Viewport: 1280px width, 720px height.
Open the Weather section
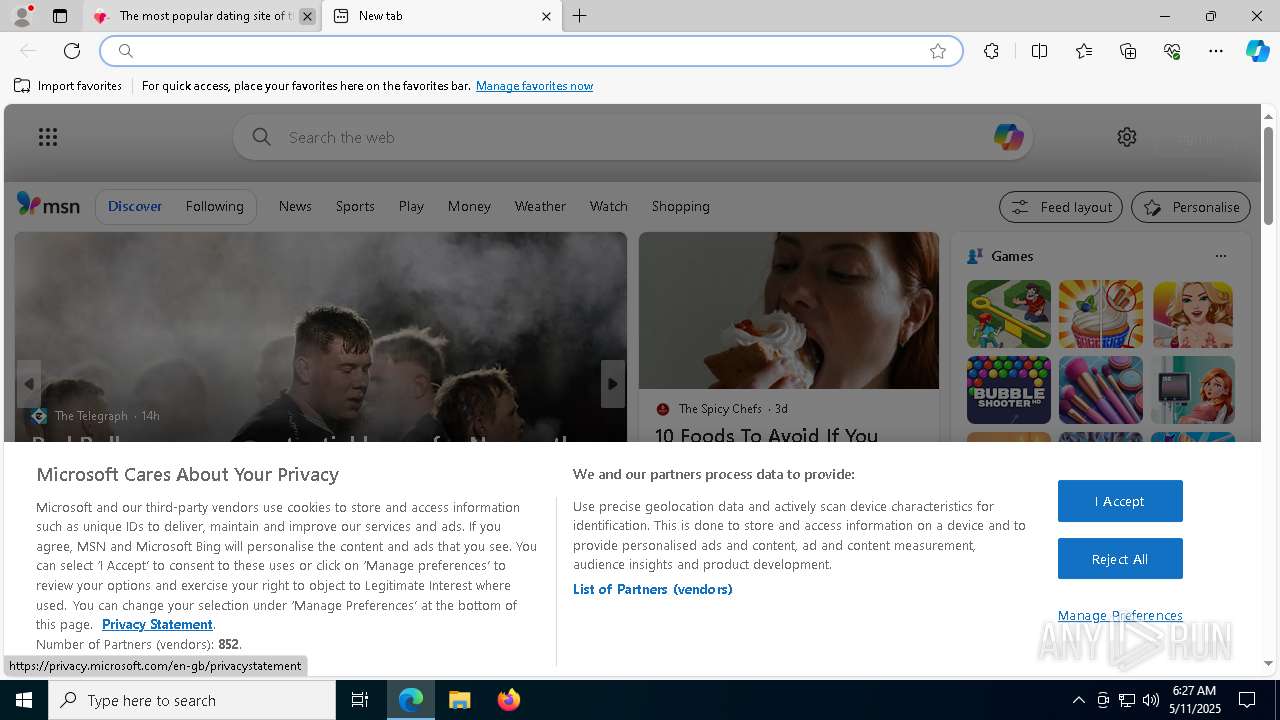540,206
